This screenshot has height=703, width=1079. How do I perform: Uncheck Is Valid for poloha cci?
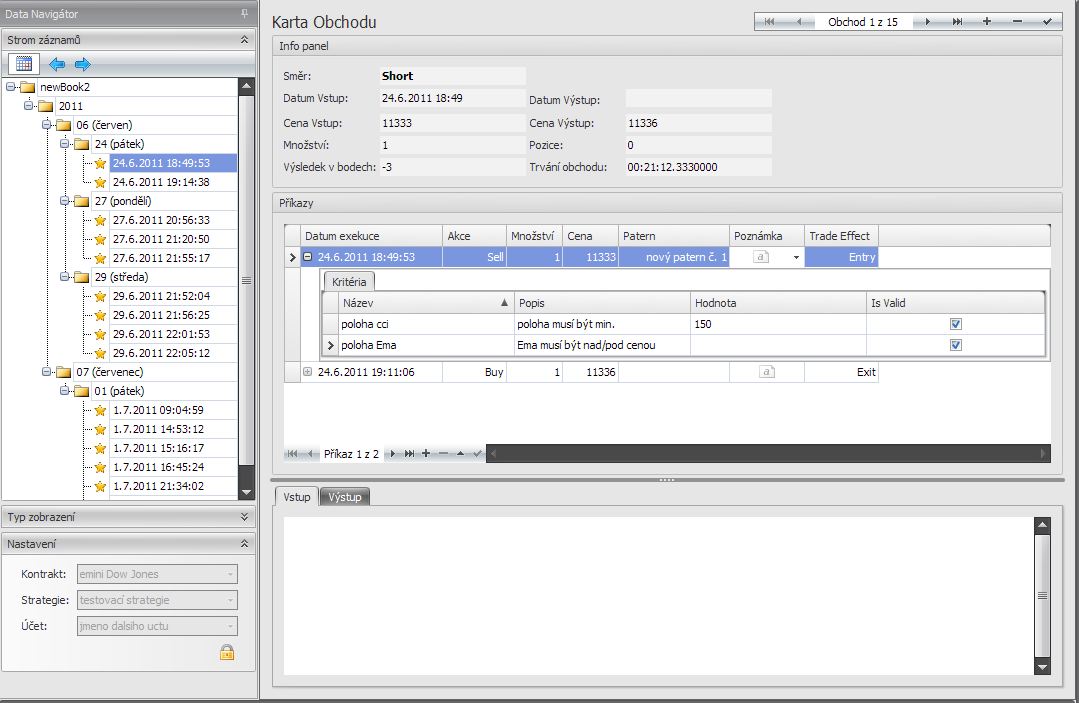pyautogui.click(x=956, y=325)
